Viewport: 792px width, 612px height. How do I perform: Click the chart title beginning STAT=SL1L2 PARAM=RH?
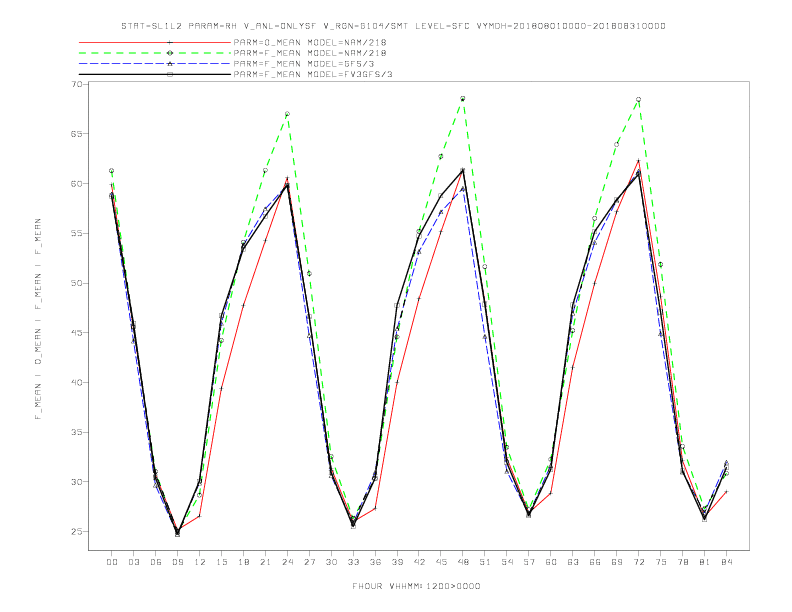[393, 26]
